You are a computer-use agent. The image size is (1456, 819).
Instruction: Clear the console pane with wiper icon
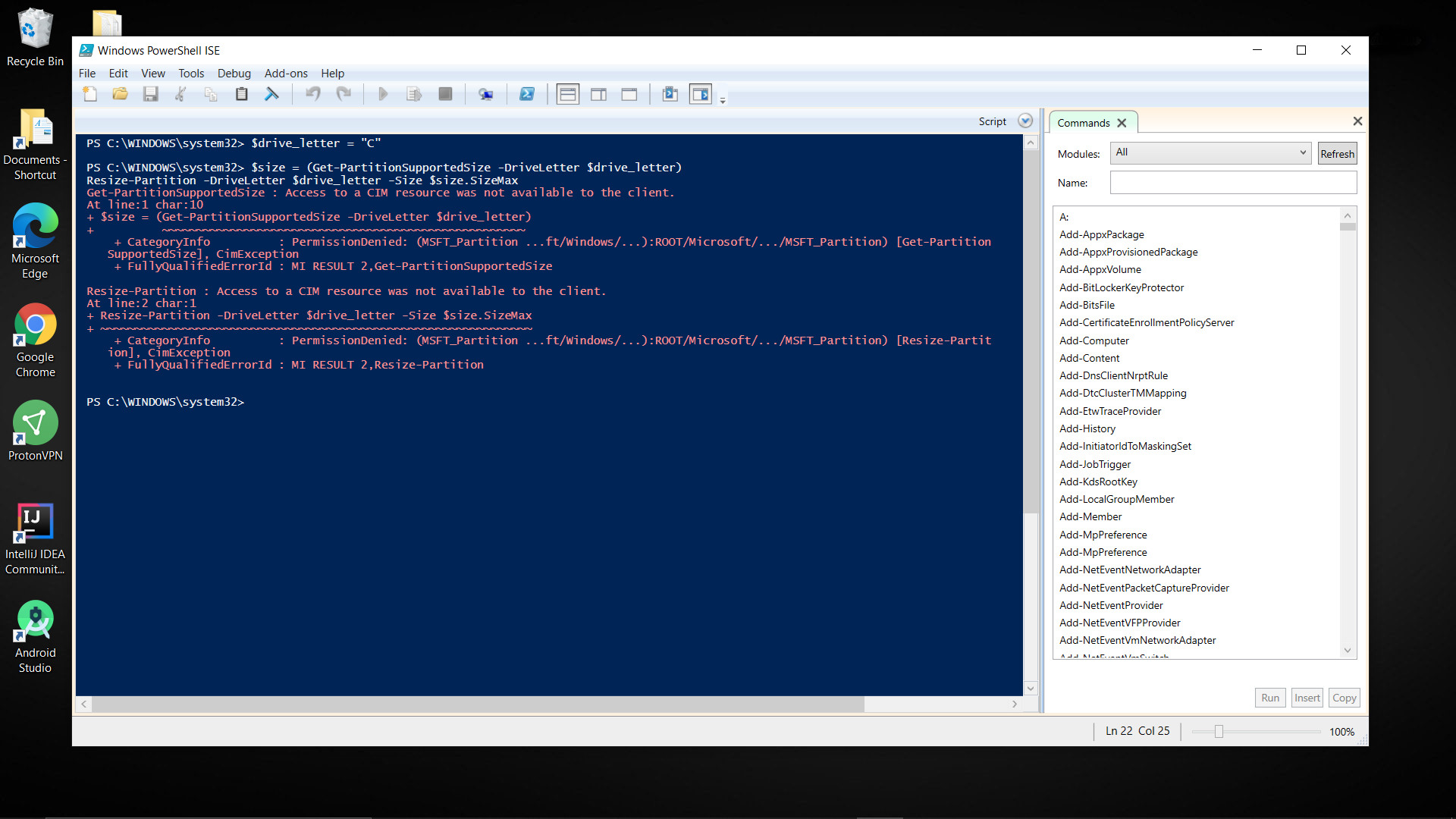(271, 94)
